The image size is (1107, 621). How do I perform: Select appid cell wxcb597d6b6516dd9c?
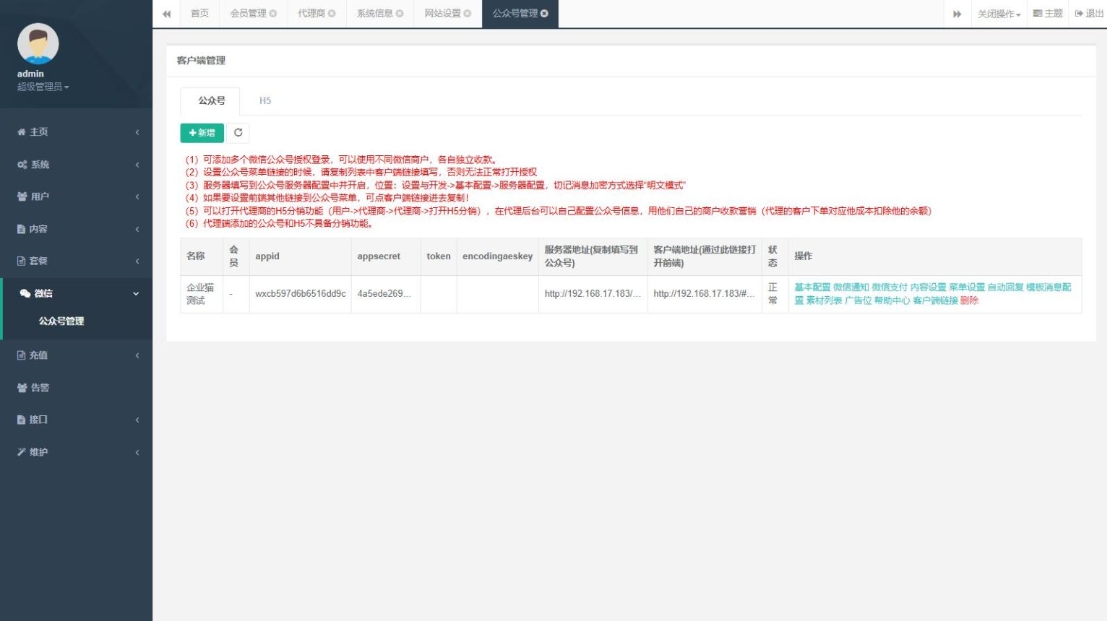click(300, 294)
